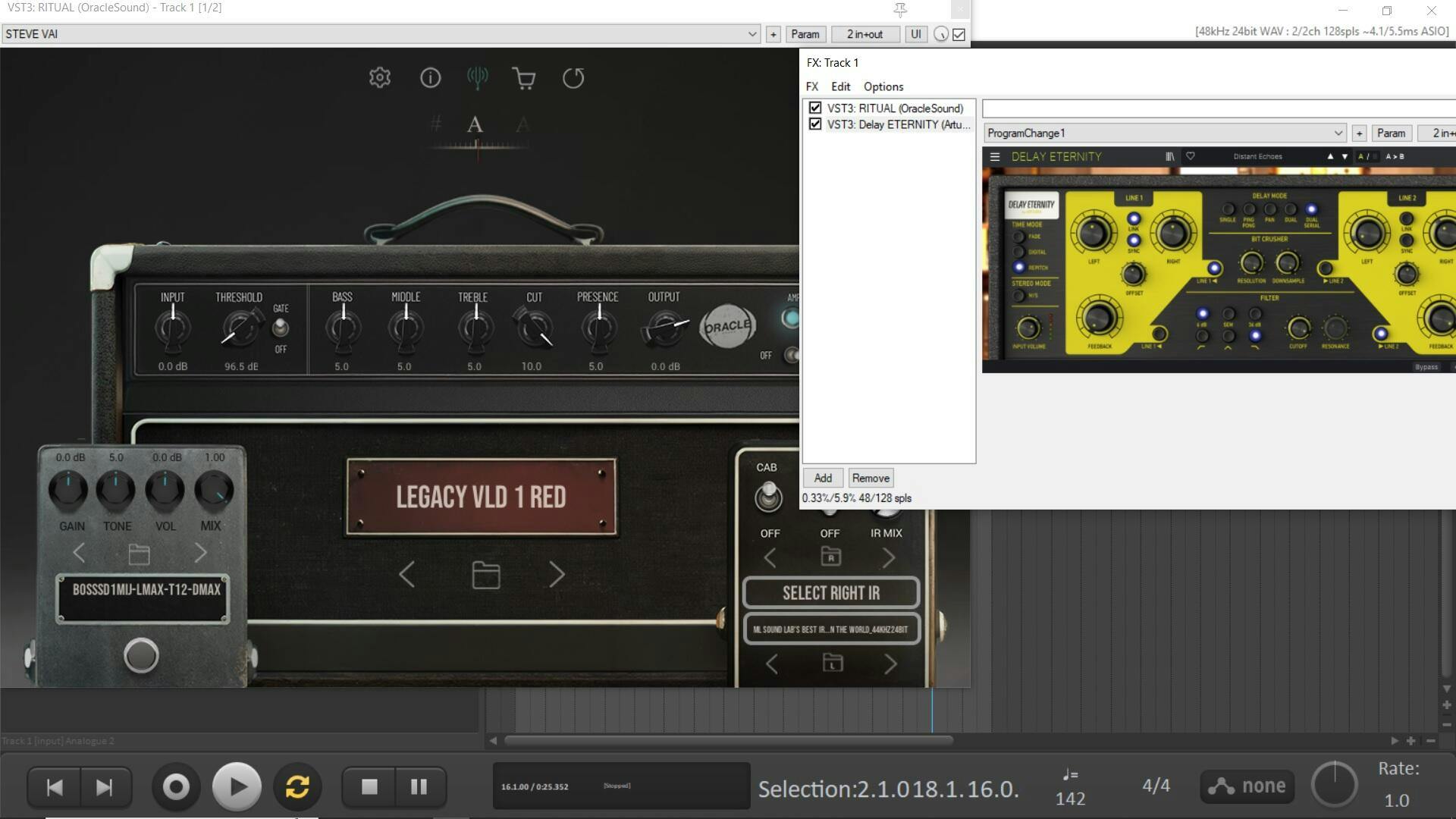Enable PING PONG delay mode button
This screenshot has height=819, width=1456.
[x=1248, y=209]
